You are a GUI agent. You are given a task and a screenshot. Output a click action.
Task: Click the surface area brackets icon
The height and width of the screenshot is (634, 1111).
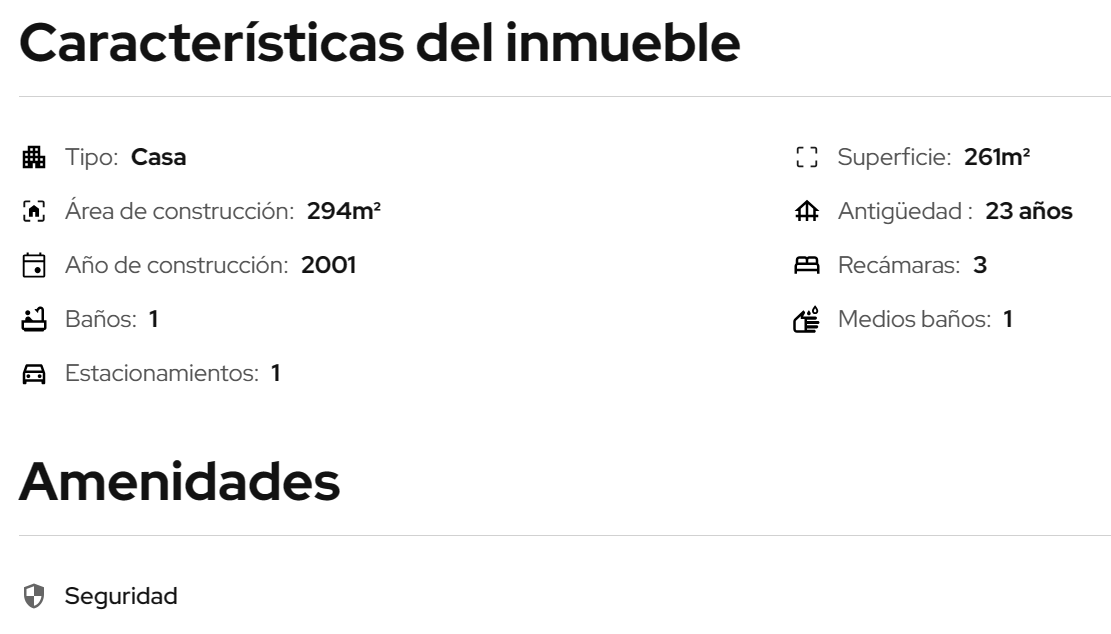(807, 157)
